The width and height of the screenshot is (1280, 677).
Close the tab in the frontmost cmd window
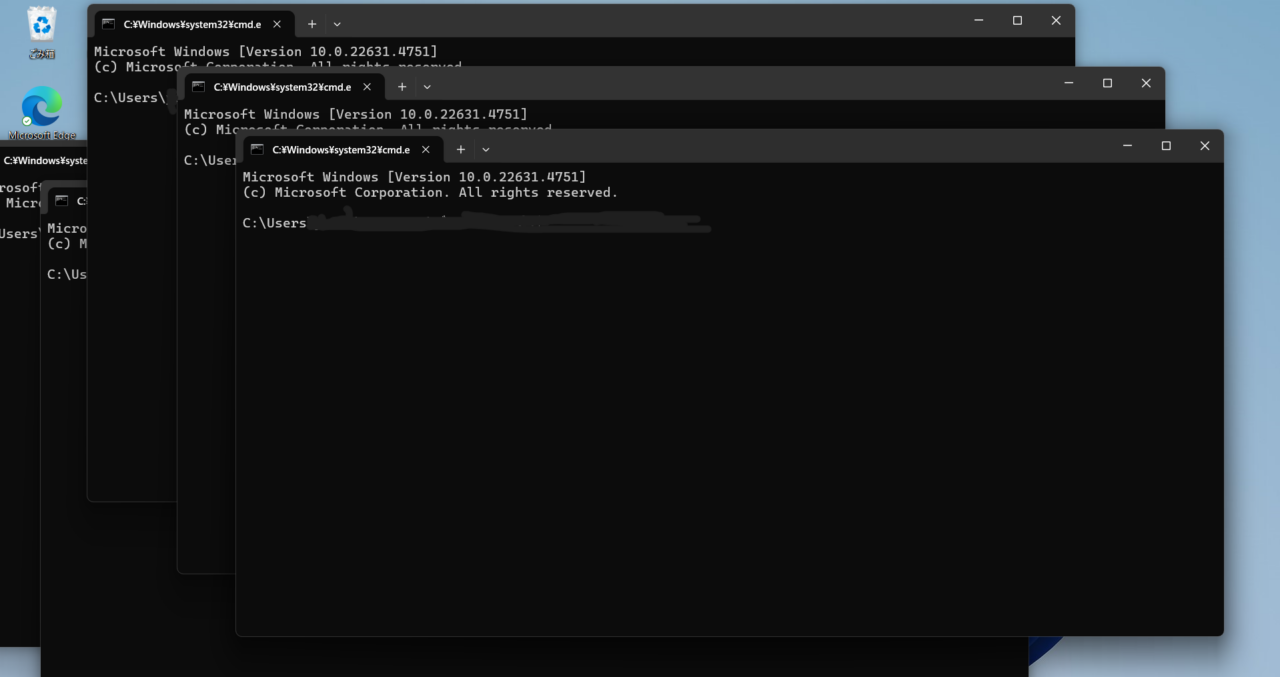(425, 149)
